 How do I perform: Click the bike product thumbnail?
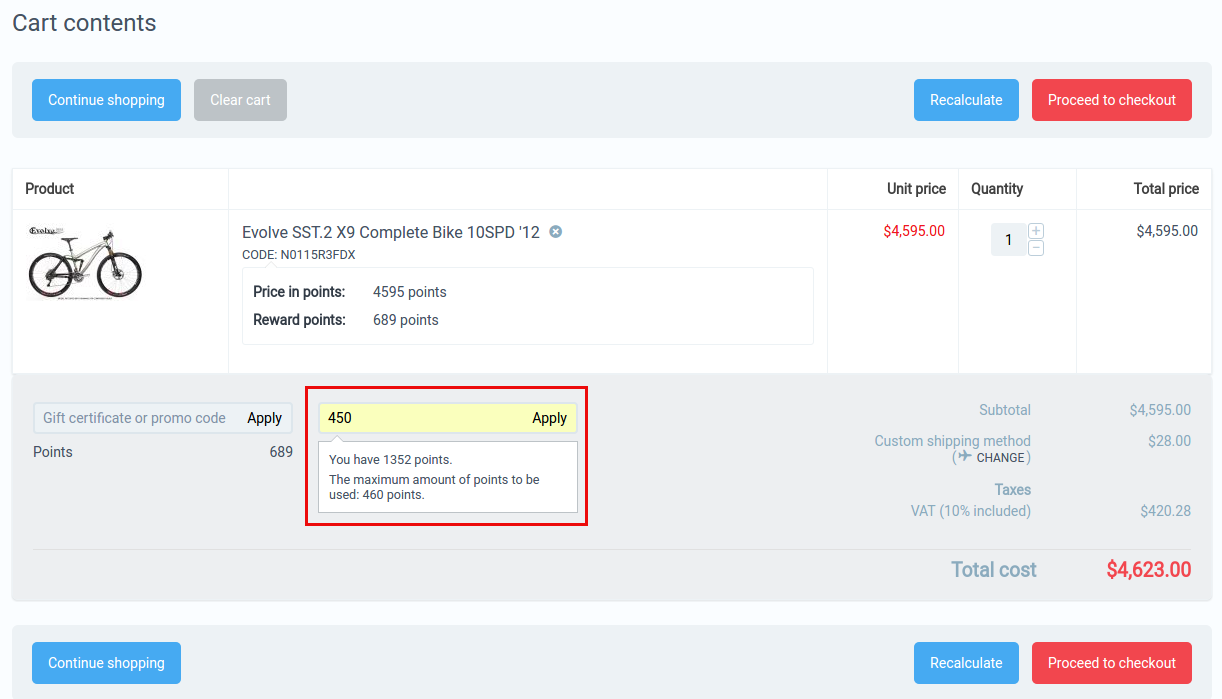tap(85, 262)
